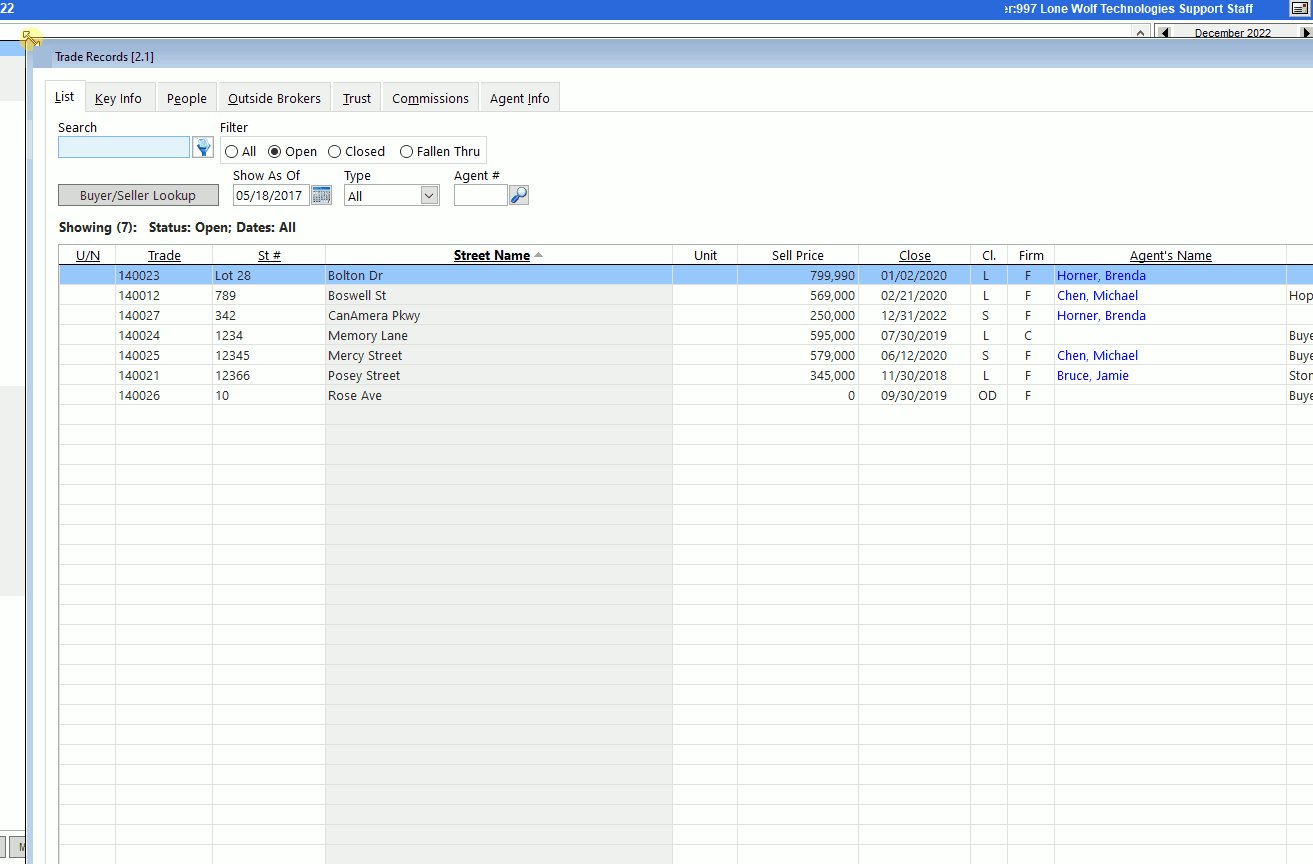Select the Closed filter option
Screen dimensions: 1313x864
click(x=333, y=151)
